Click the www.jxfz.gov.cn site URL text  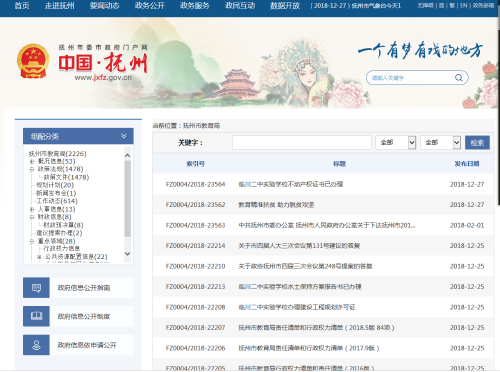(x=103, y=78)
